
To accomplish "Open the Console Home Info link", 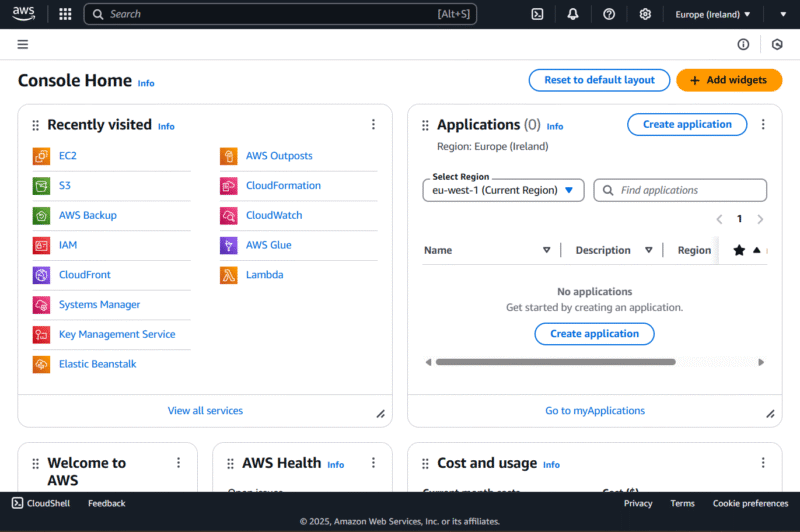I will tap(146, 83).
